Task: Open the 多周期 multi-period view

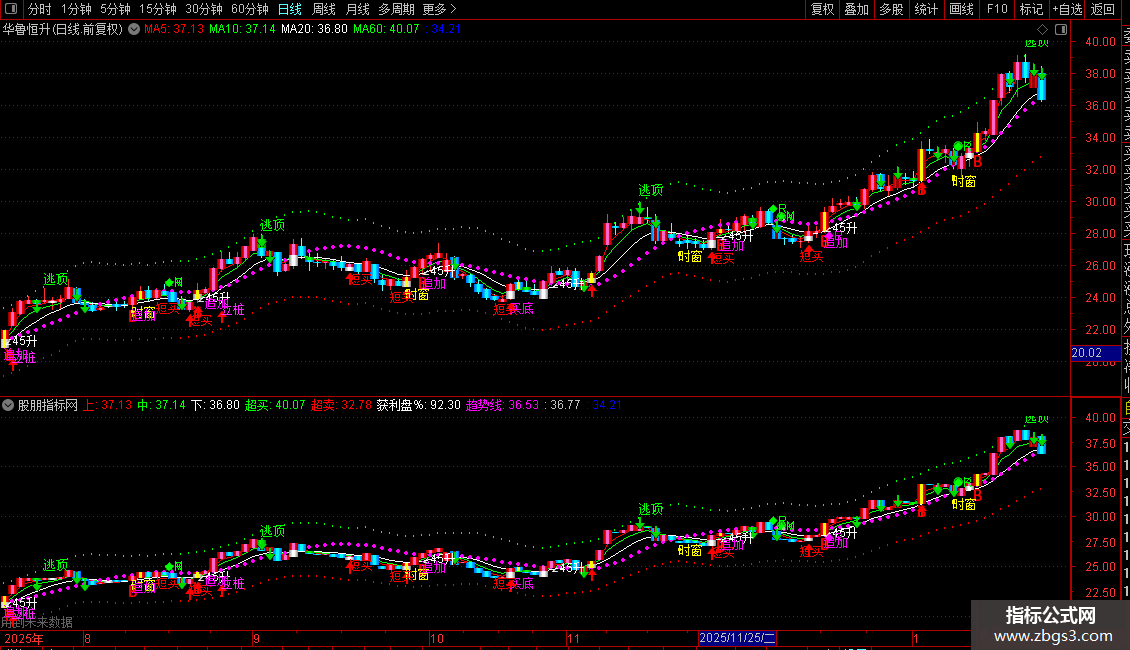Action: pyautogui.click(x=396, y=9)
